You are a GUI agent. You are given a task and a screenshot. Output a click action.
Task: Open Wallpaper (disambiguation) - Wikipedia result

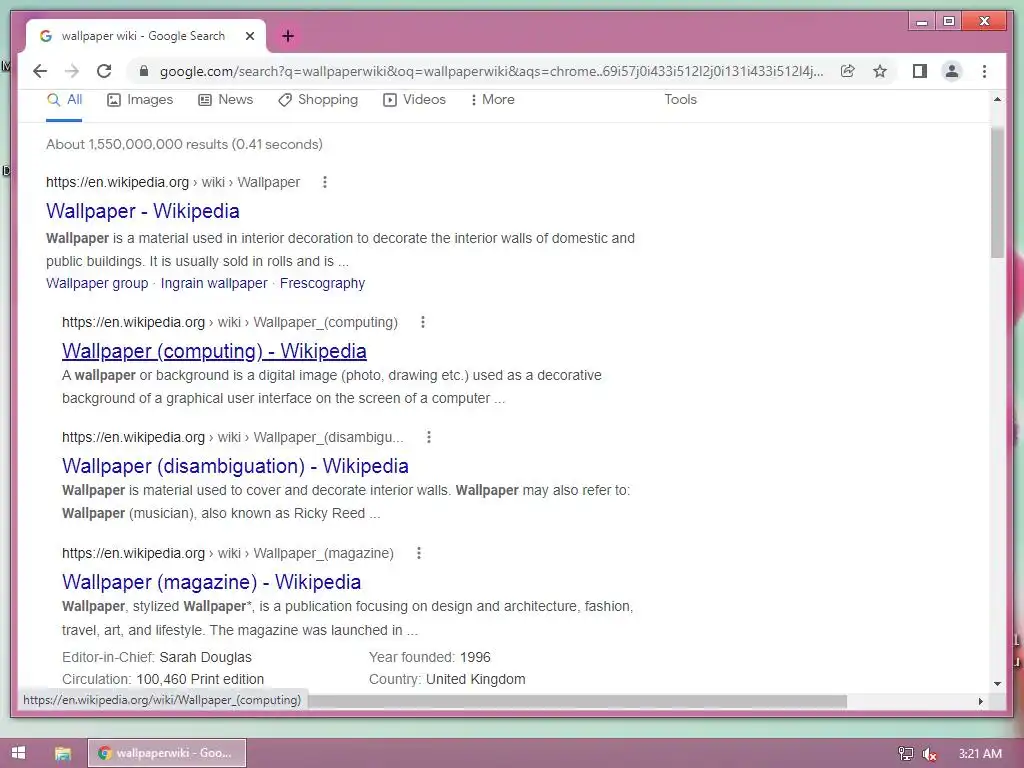coord(235,466)
